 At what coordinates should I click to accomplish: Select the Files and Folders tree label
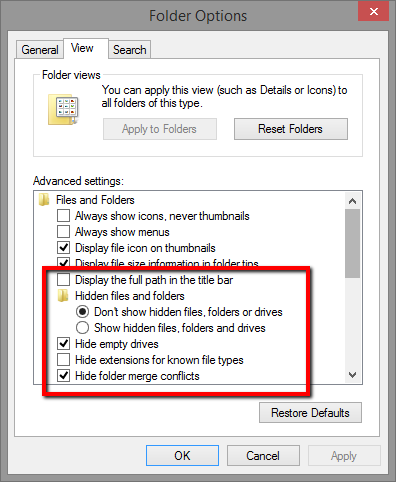(95, 200)
